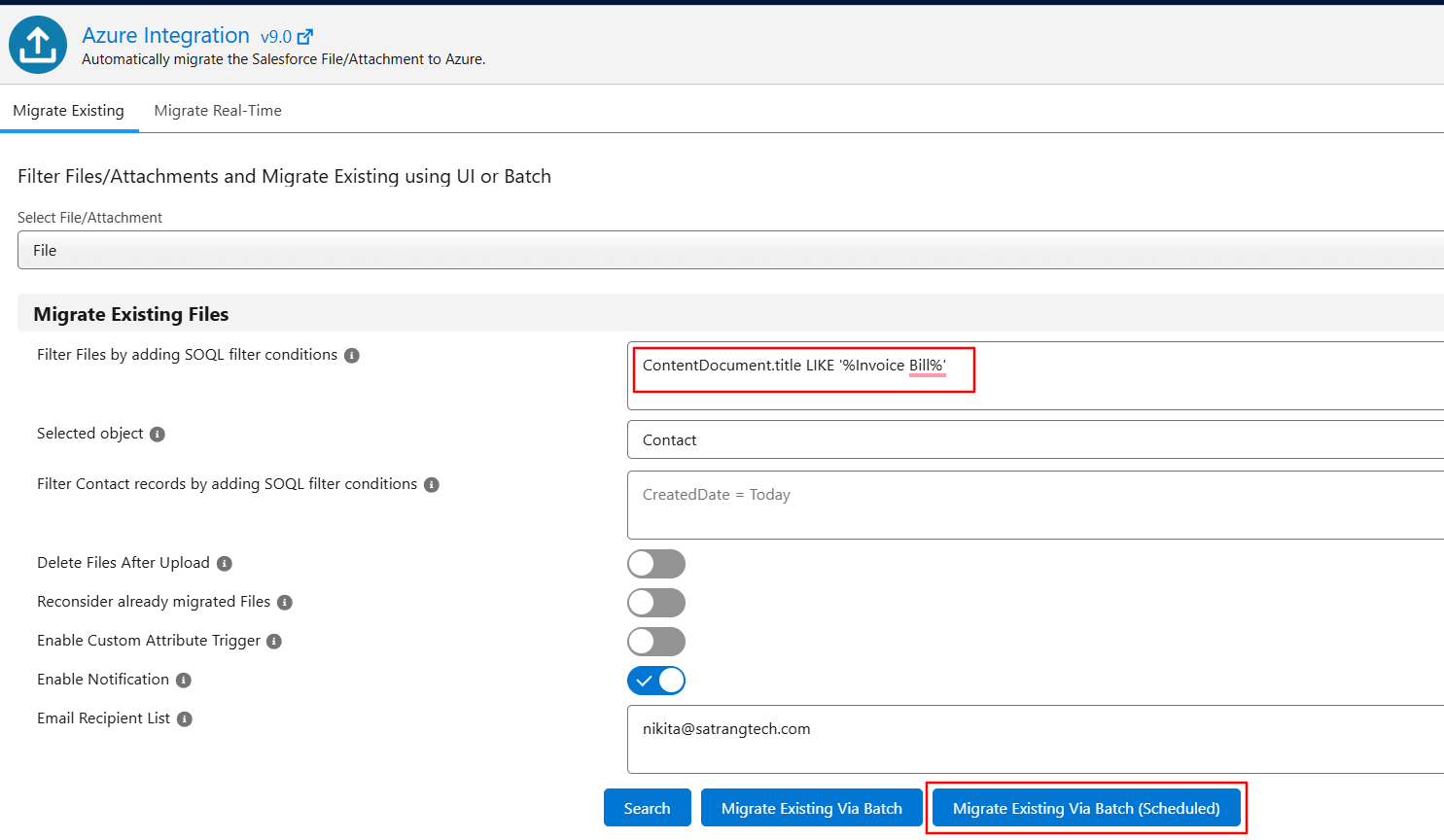Click info icon beside Selected object
Image resolution: width=1444 pixels, height=840 pixels.
click(x=158, y=435)
